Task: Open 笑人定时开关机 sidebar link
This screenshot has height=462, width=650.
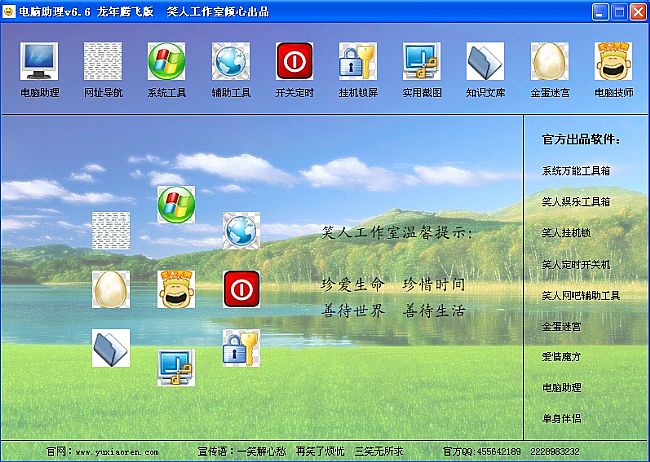Action: (576, 264)
